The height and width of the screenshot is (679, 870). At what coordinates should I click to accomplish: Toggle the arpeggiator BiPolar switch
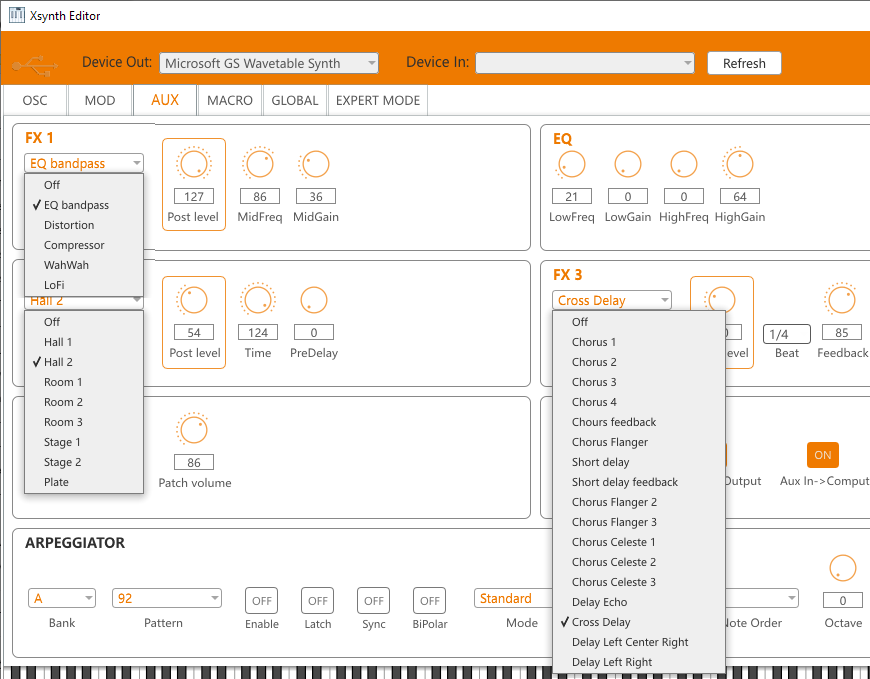click(x=429, y=601)
